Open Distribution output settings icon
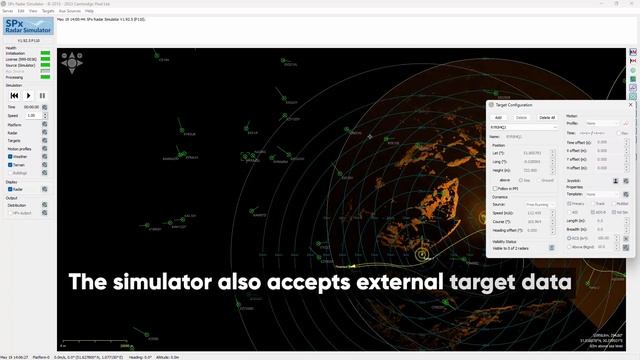Image resolution: width=640 pixels, height=360 pixels. click(44, 205)
